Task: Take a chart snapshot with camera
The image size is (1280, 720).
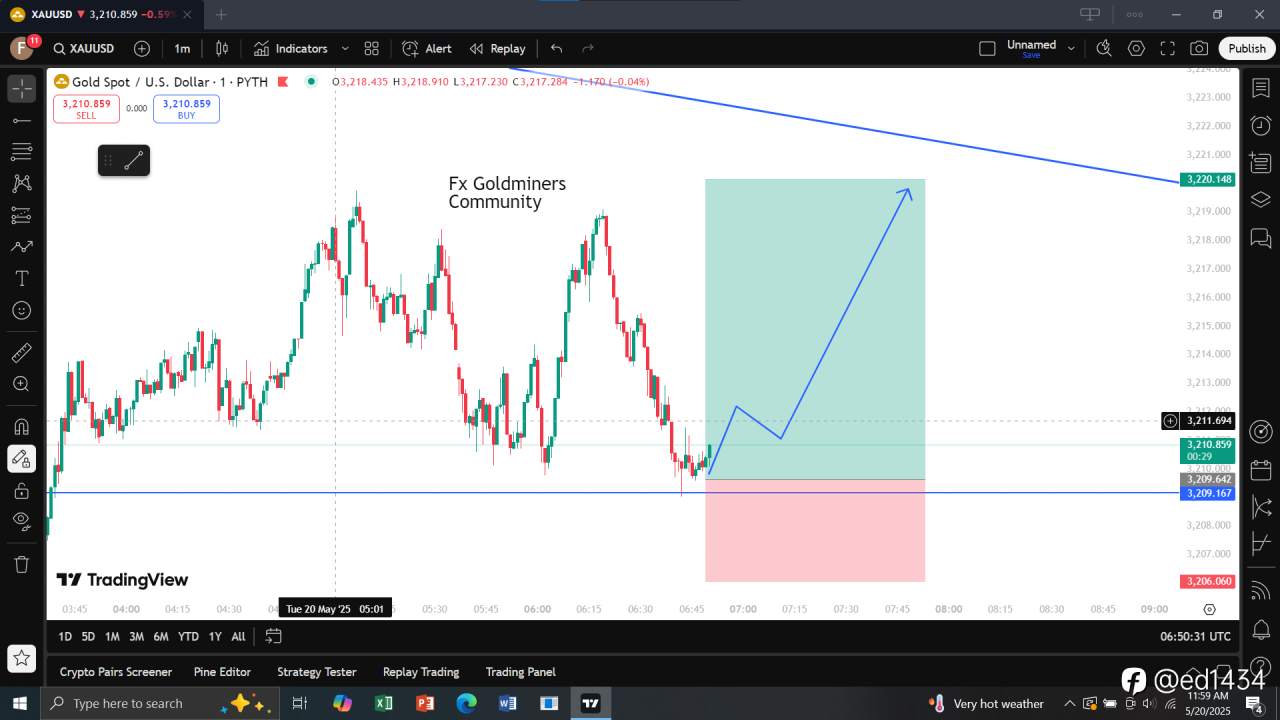Action: (1199, 48)
